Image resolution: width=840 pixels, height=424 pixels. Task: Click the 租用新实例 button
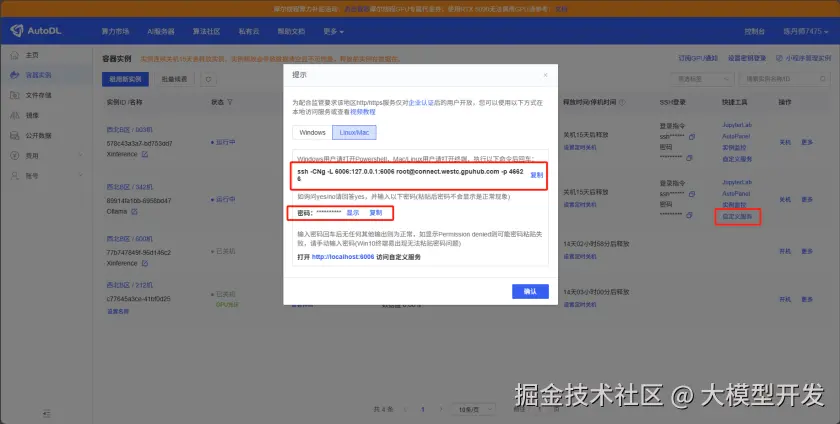tap(125, 79)
